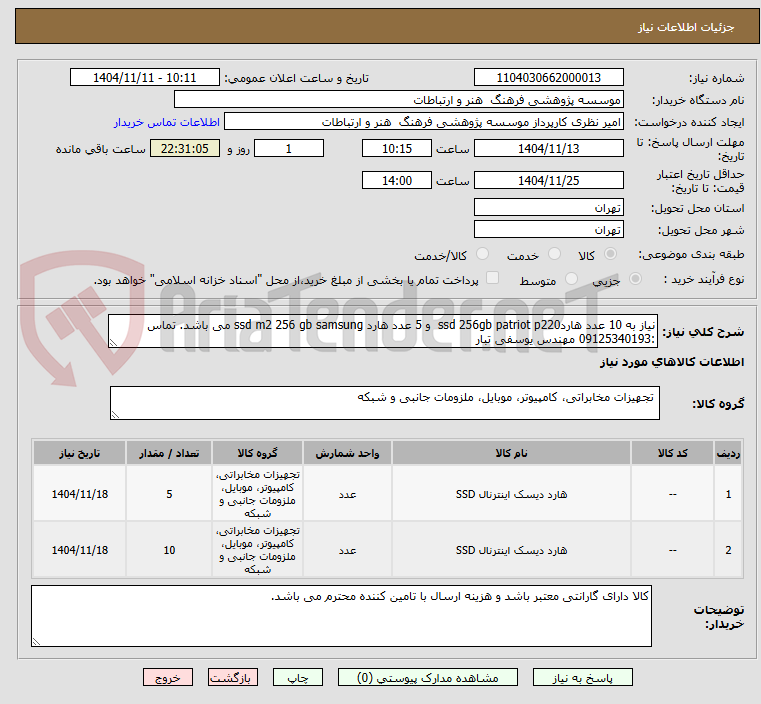Image resolution: width=761 pixels, height=704 pixels.
Task: Click the پاسخ به نیاز button
Action: pos(582,677)
